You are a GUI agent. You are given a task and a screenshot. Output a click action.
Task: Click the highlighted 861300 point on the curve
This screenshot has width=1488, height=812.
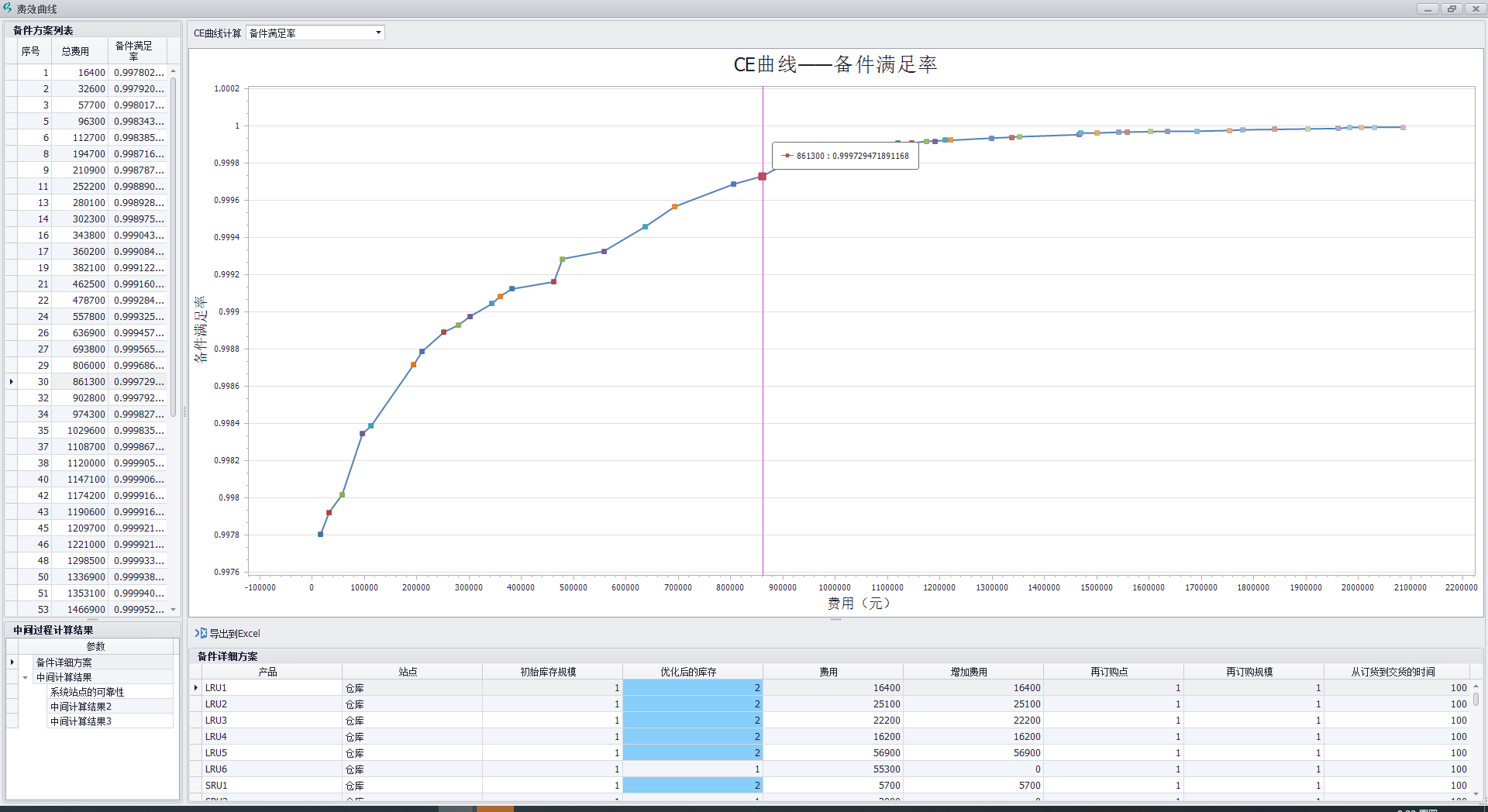763,177
